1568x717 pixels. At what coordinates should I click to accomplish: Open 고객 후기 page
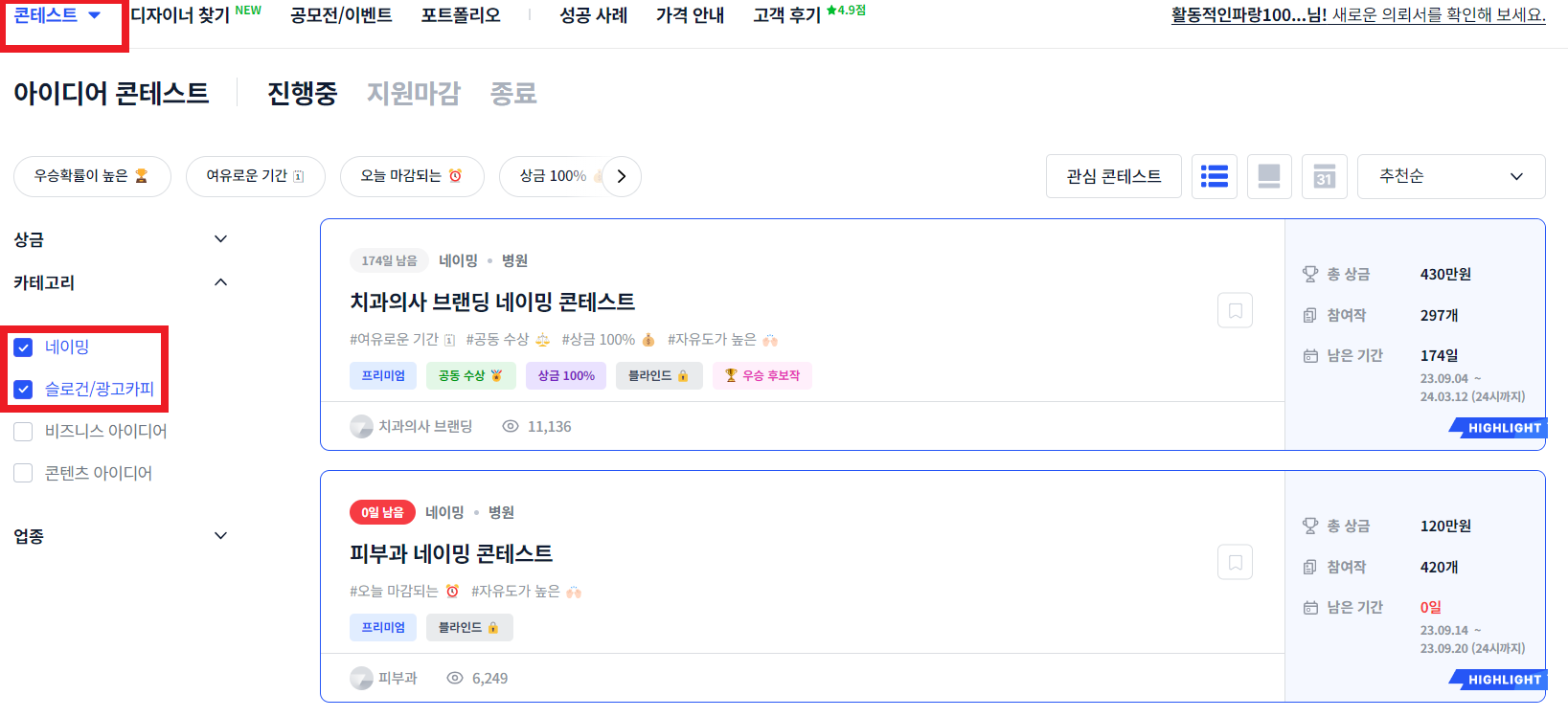[x=787, y=15]
